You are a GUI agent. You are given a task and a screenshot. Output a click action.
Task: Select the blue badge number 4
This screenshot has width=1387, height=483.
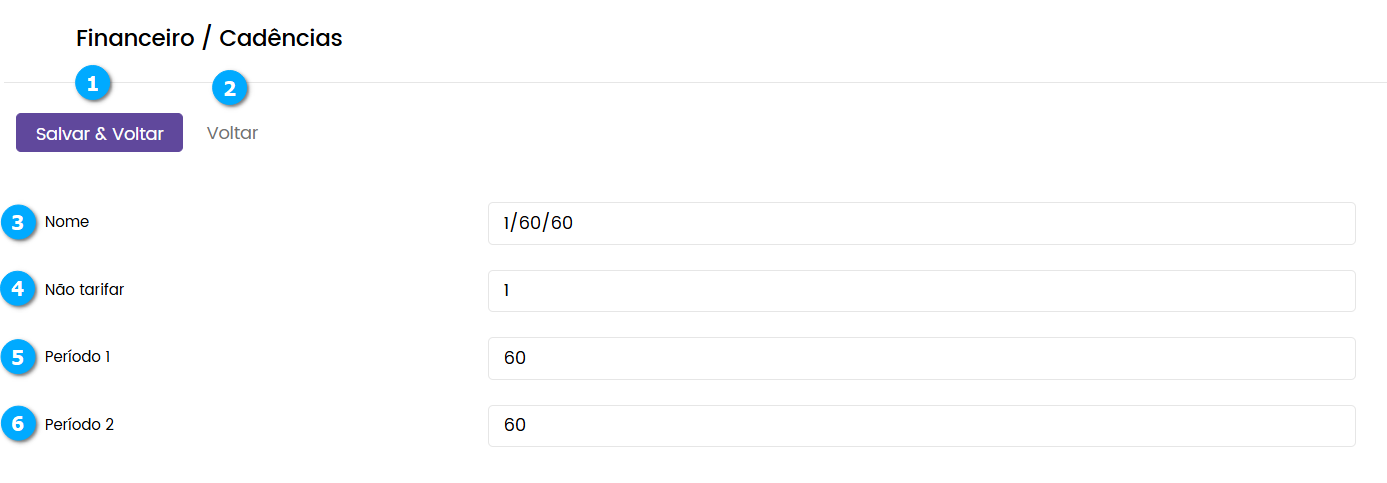tap(18, 289)
